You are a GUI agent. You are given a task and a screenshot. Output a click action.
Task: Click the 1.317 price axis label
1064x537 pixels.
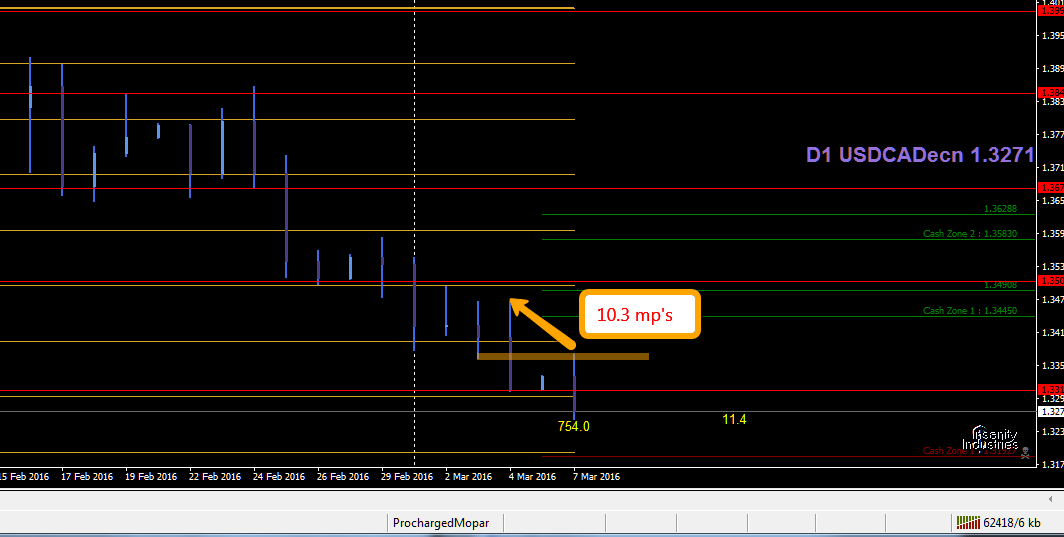pyautogui.click(x=1052, y=465)
